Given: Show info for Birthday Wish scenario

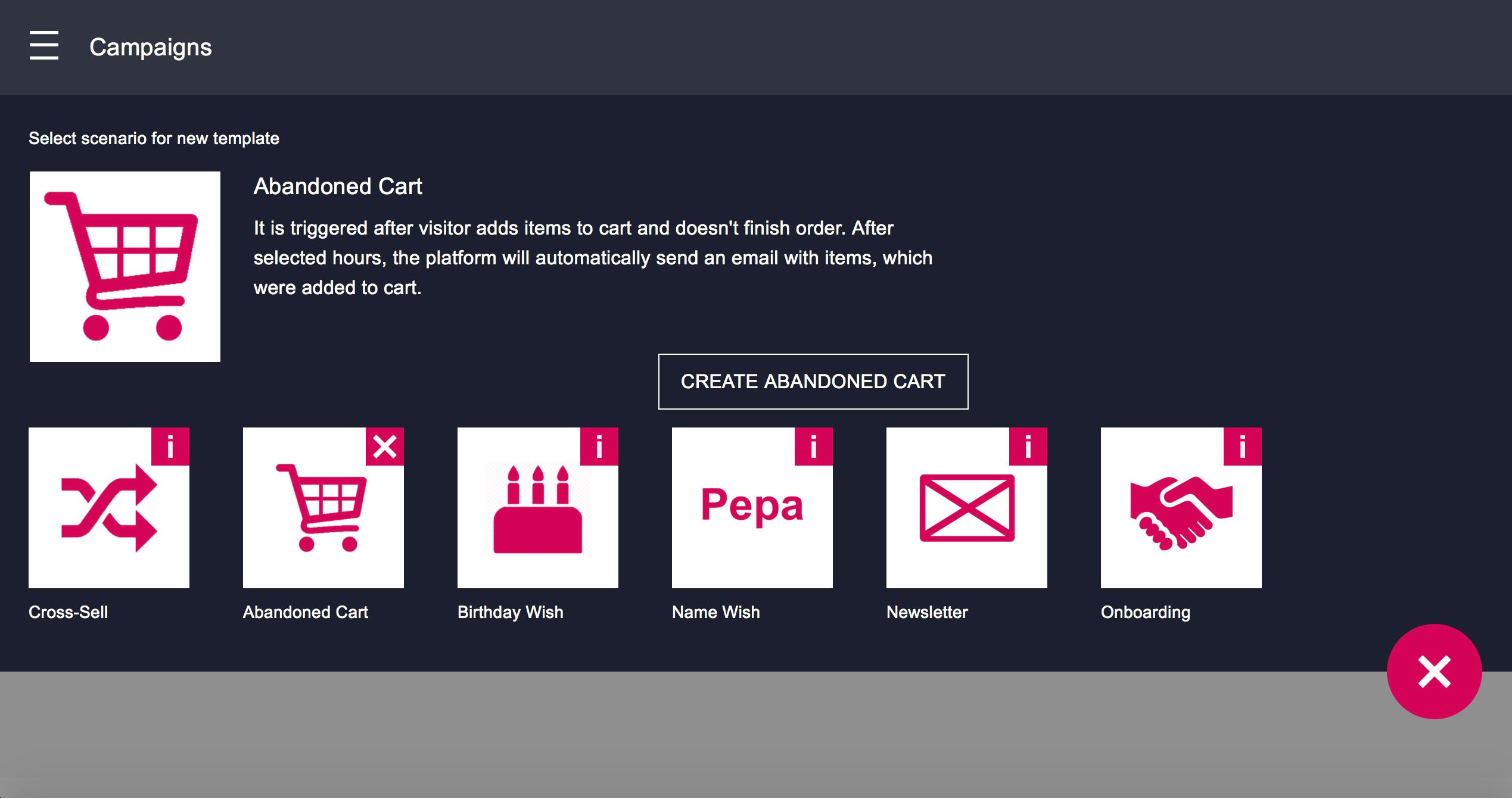Looking at the screenshot, I should click(x=599, y=447).
